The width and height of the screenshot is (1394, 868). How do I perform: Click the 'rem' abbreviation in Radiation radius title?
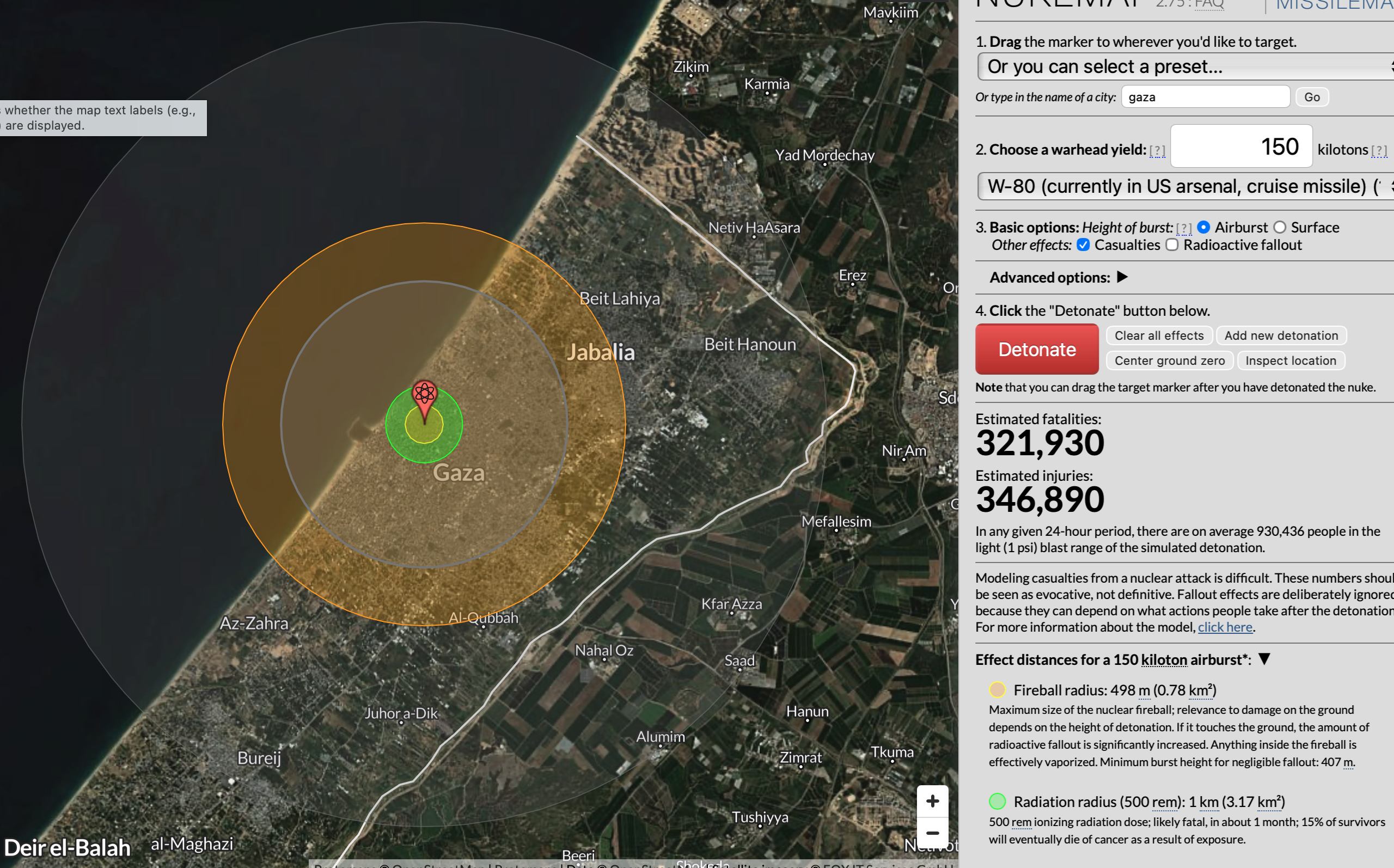tap(1164, 802)
